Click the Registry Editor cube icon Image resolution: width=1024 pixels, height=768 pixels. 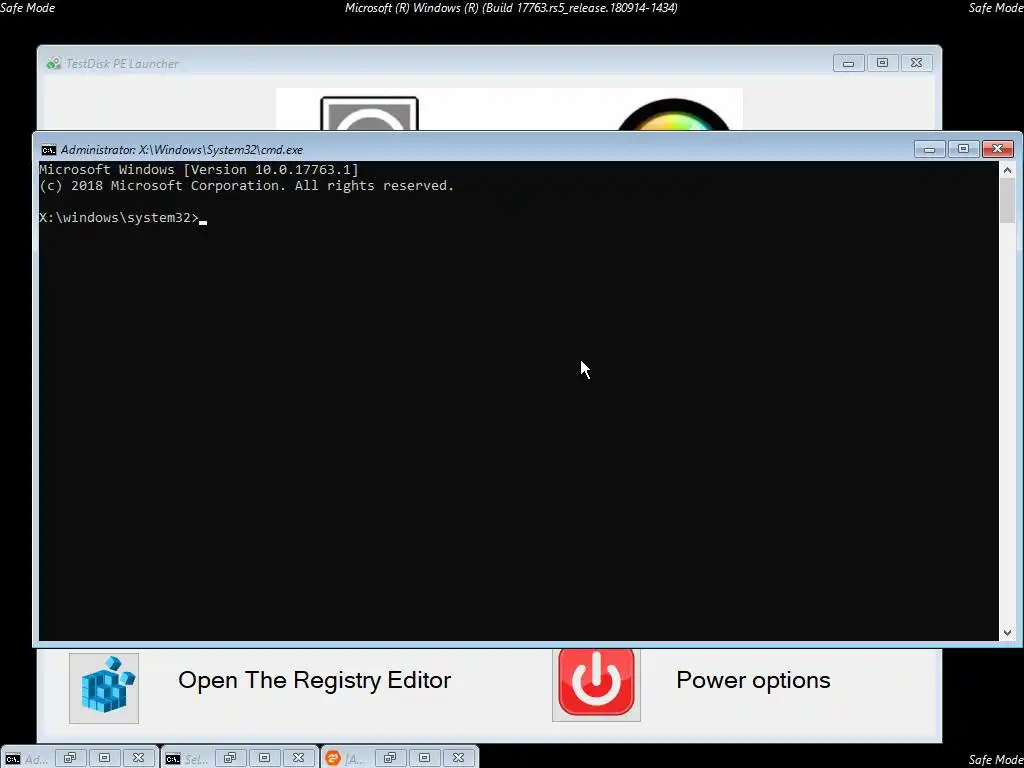pos(104,688)
